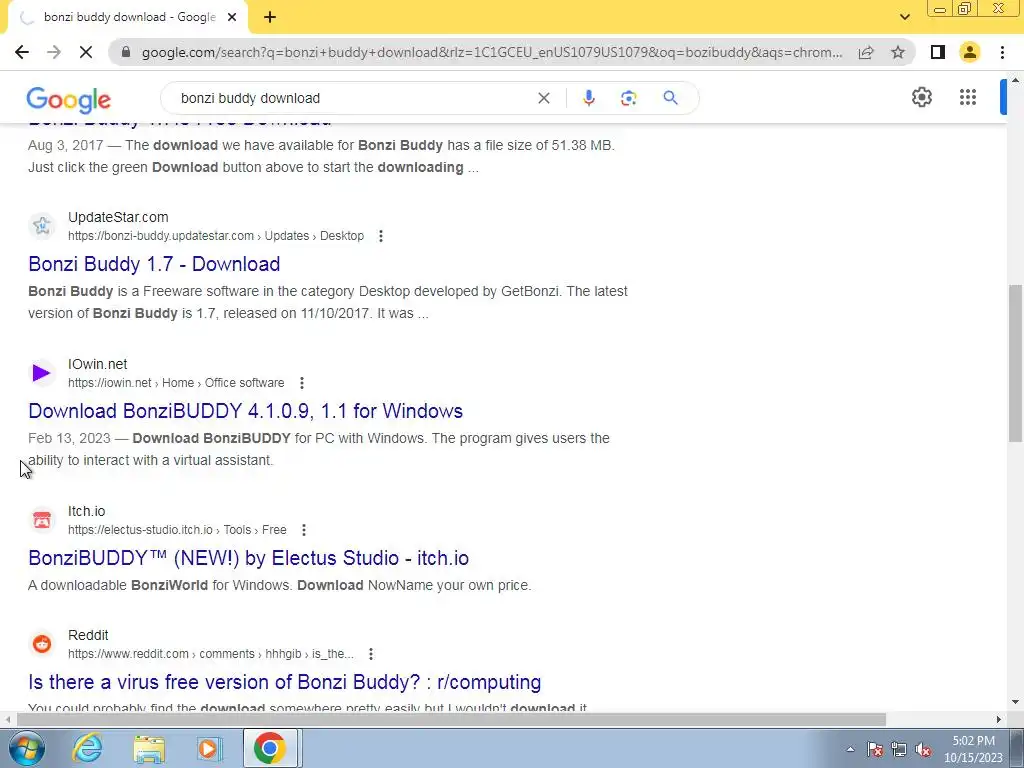Viewport: 1024px width, 768px height.
Task: Click the Itch.io favicon
Action: pos(42,520)
